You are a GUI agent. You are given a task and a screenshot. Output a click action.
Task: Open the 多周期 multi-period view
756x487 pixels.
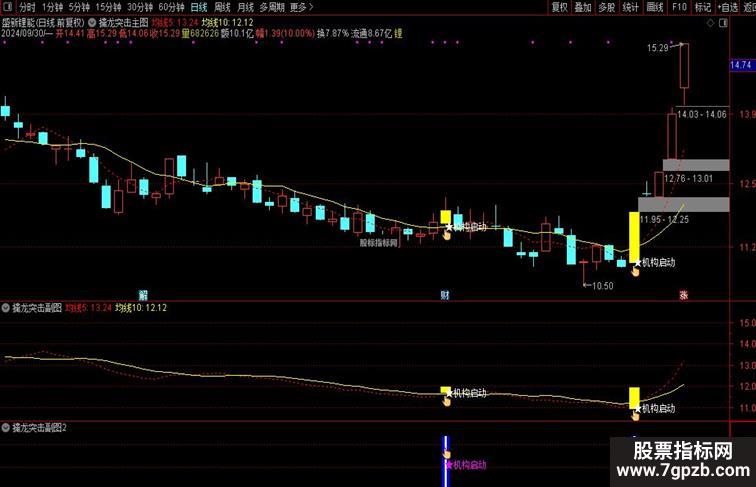[272, 7]
